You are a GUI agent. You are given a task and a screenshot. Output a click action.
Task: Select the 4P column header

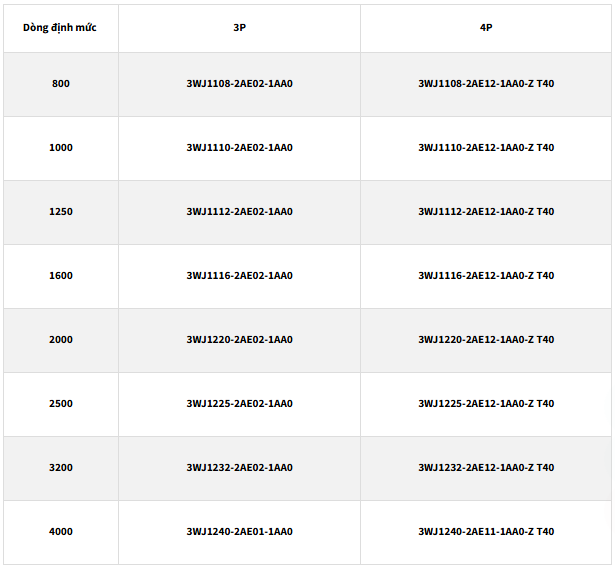486,27
